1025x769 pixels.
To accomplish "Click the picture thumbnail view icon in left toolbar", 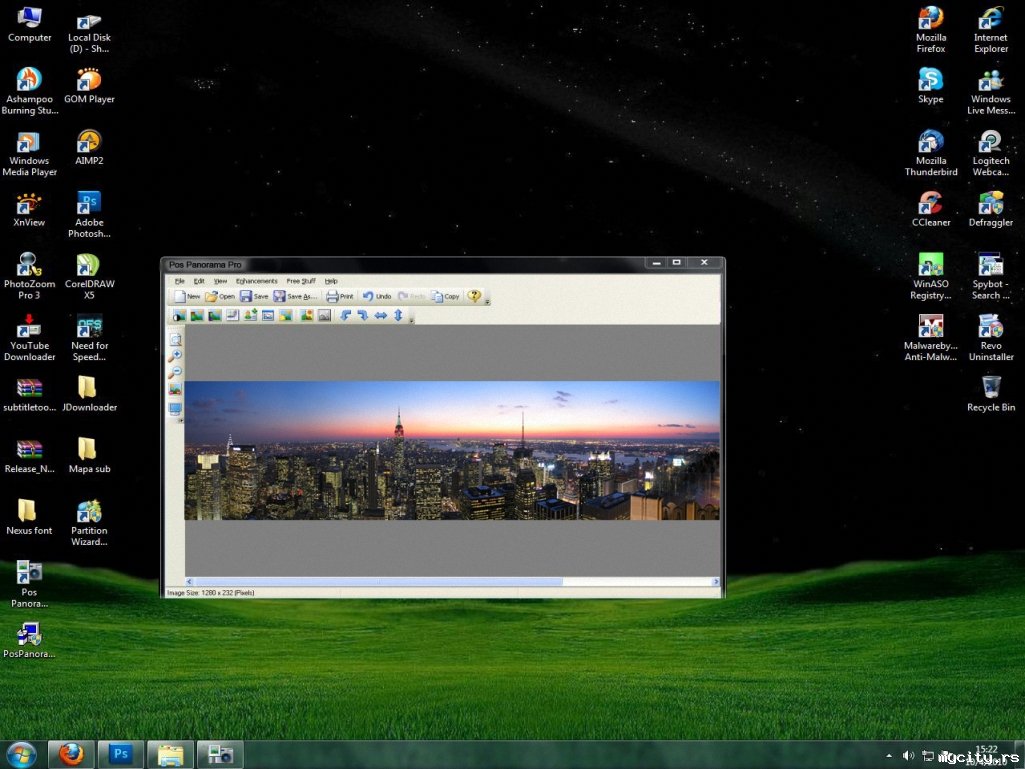I will [175, 390].
